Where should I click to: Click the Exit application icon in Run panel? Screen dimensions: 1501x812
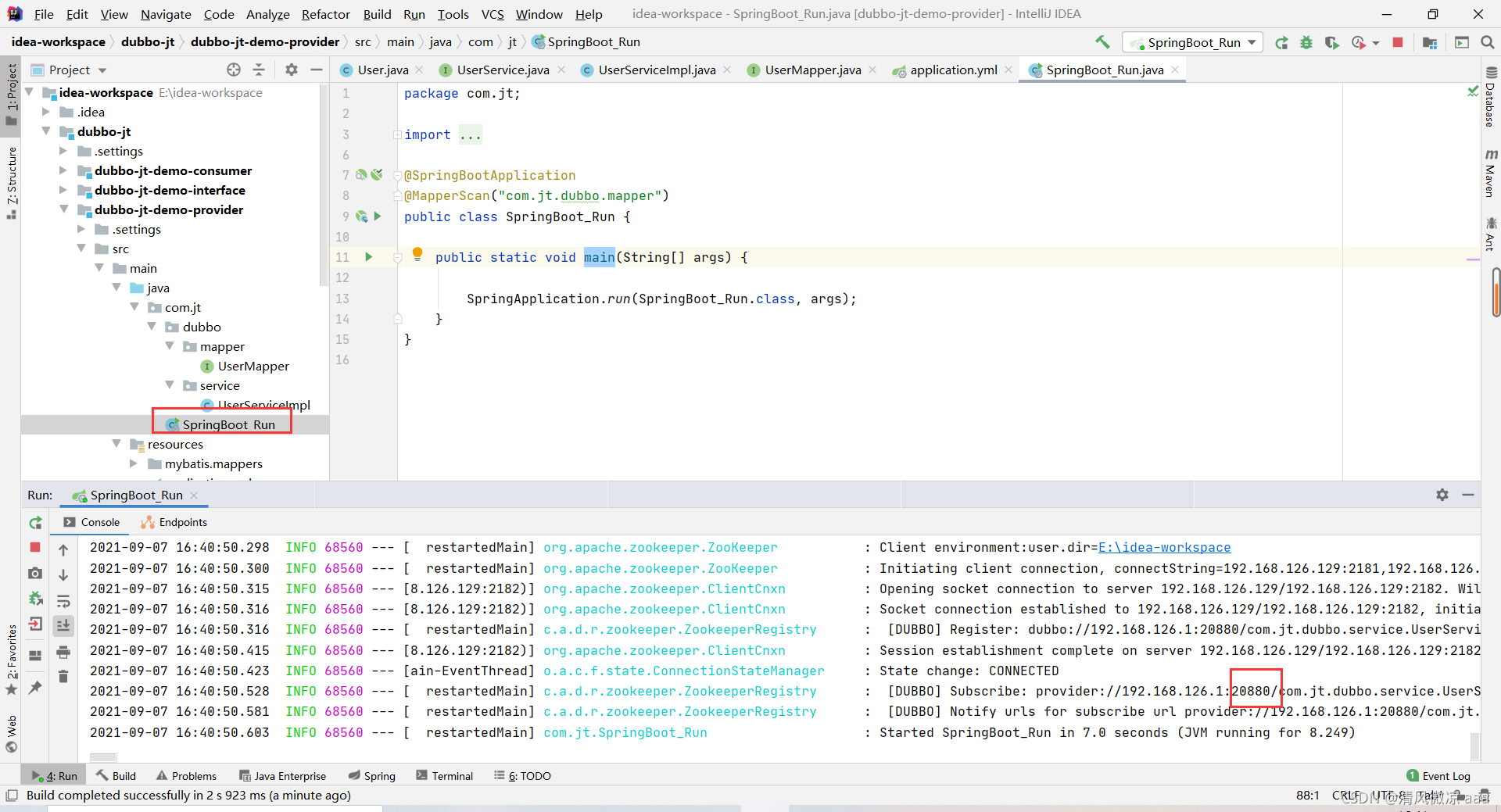[35, 624]
